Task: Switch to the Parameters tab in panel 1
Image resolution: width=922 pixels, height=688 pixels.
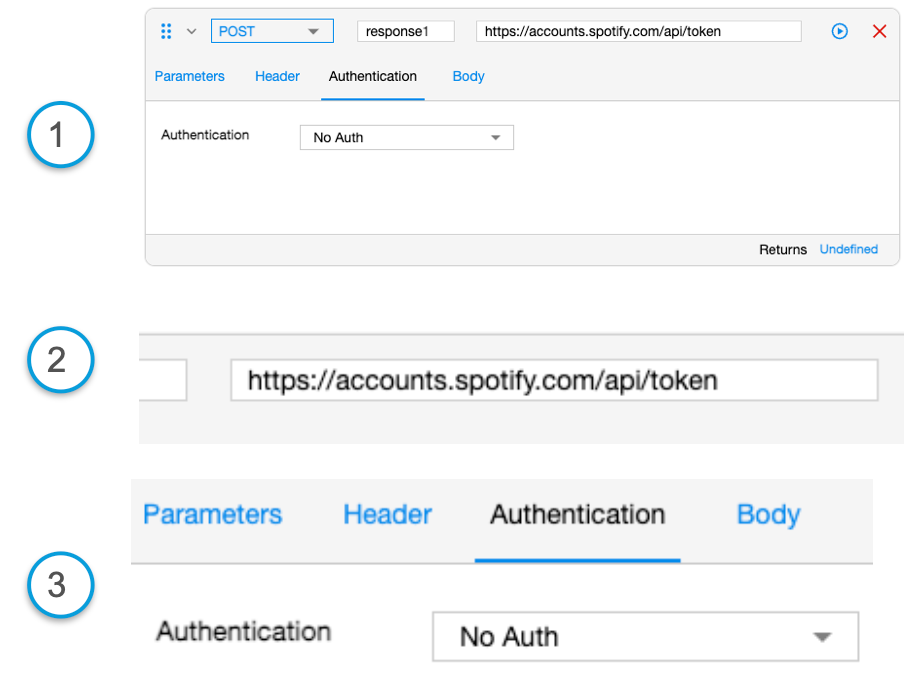Action: click(189, 76)
